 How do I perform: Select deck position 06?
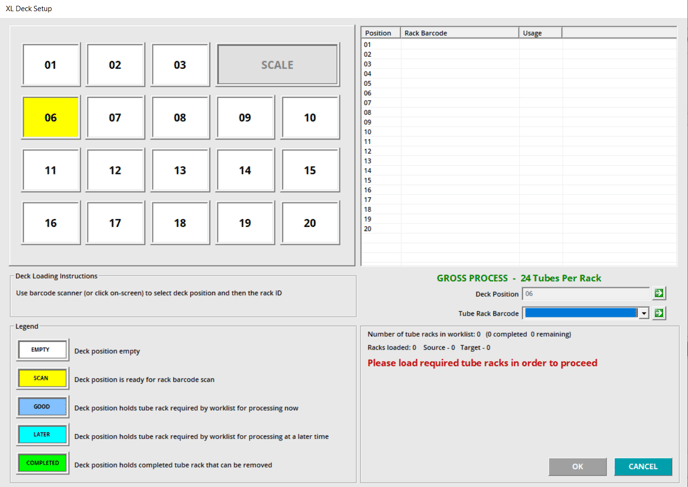tap(51, 118)
